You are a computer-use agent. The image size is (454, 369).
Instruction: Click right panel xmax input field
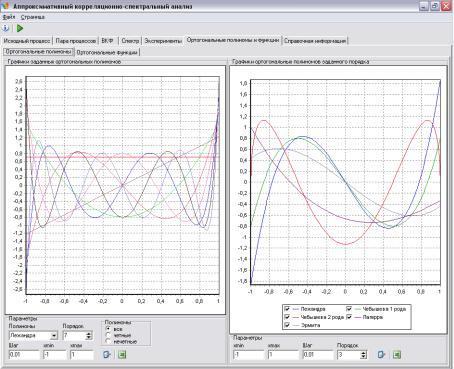(283, 355)
